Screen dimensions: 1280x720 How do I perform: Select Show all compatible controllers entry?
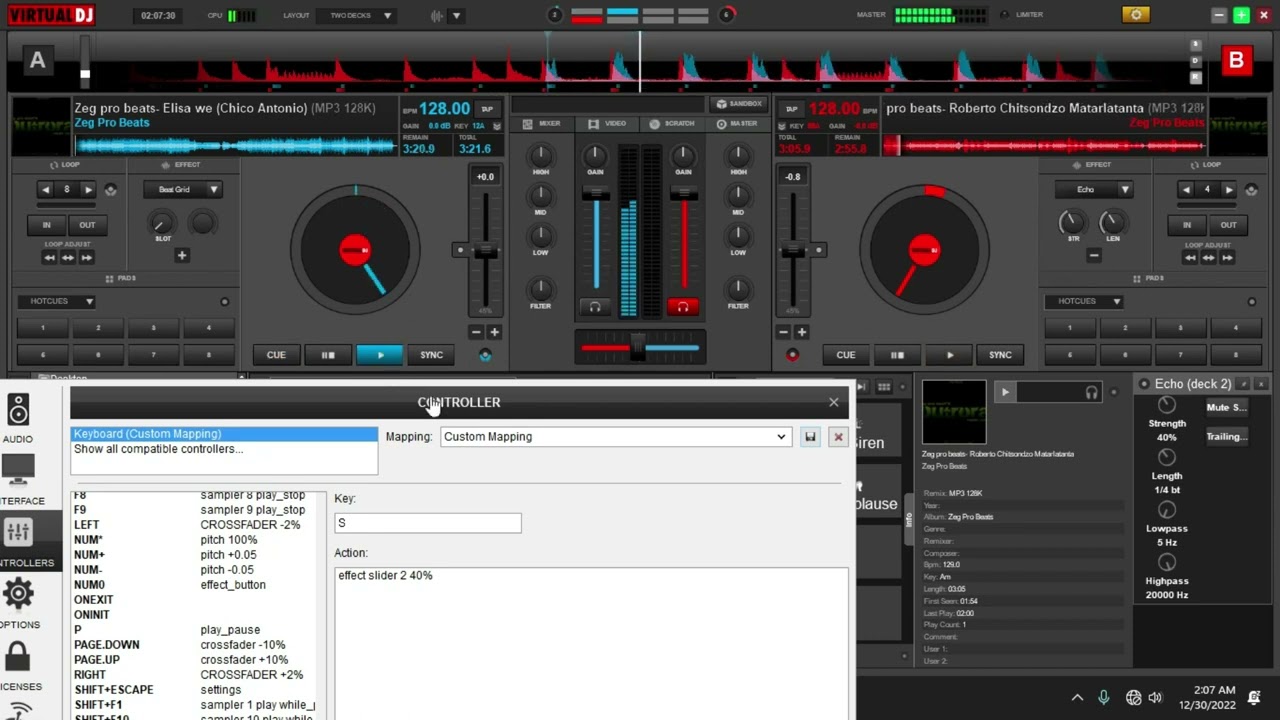point(224,449)
